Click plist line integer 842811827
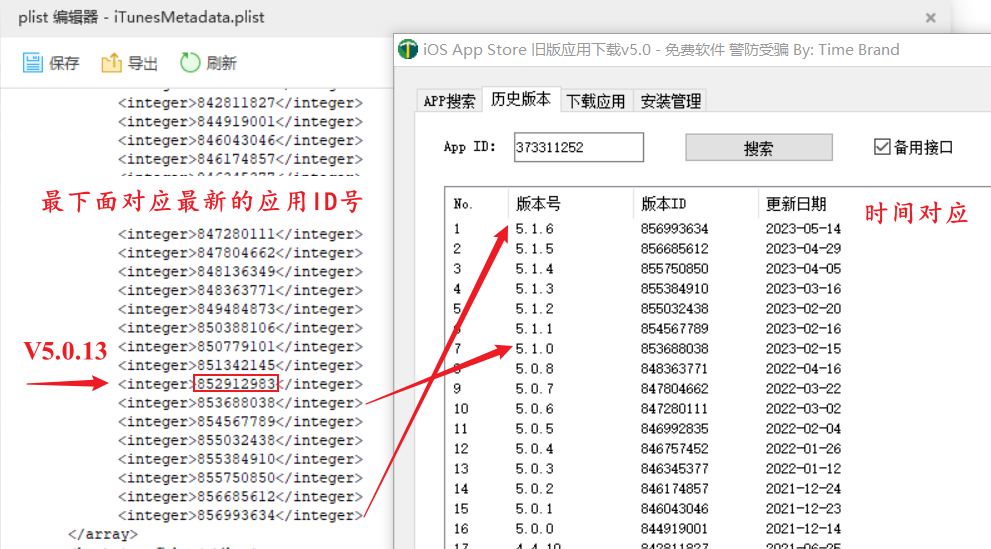 (240, 103)
